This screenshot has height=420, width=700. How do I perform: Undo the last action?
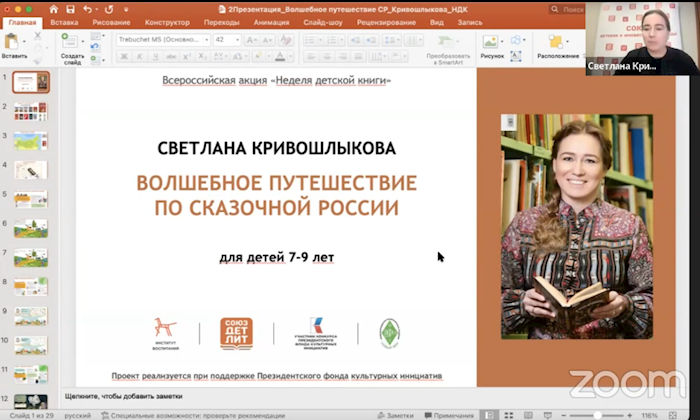point(88,9)
